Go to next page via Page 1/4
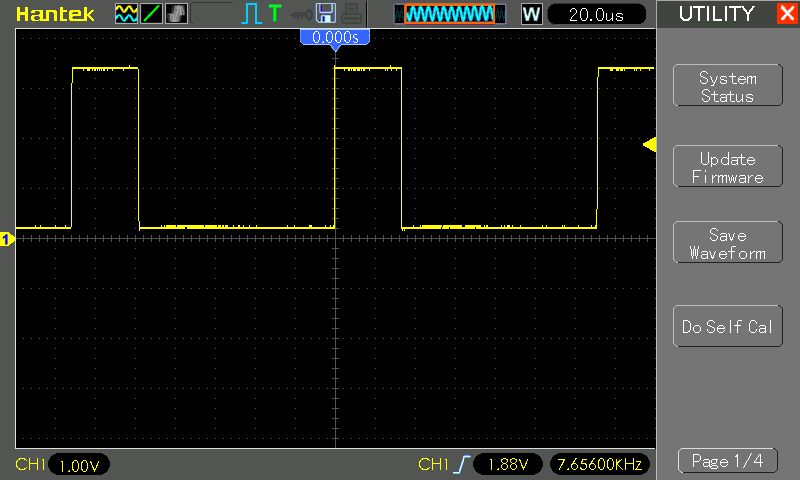 click(x=727, y=461)
